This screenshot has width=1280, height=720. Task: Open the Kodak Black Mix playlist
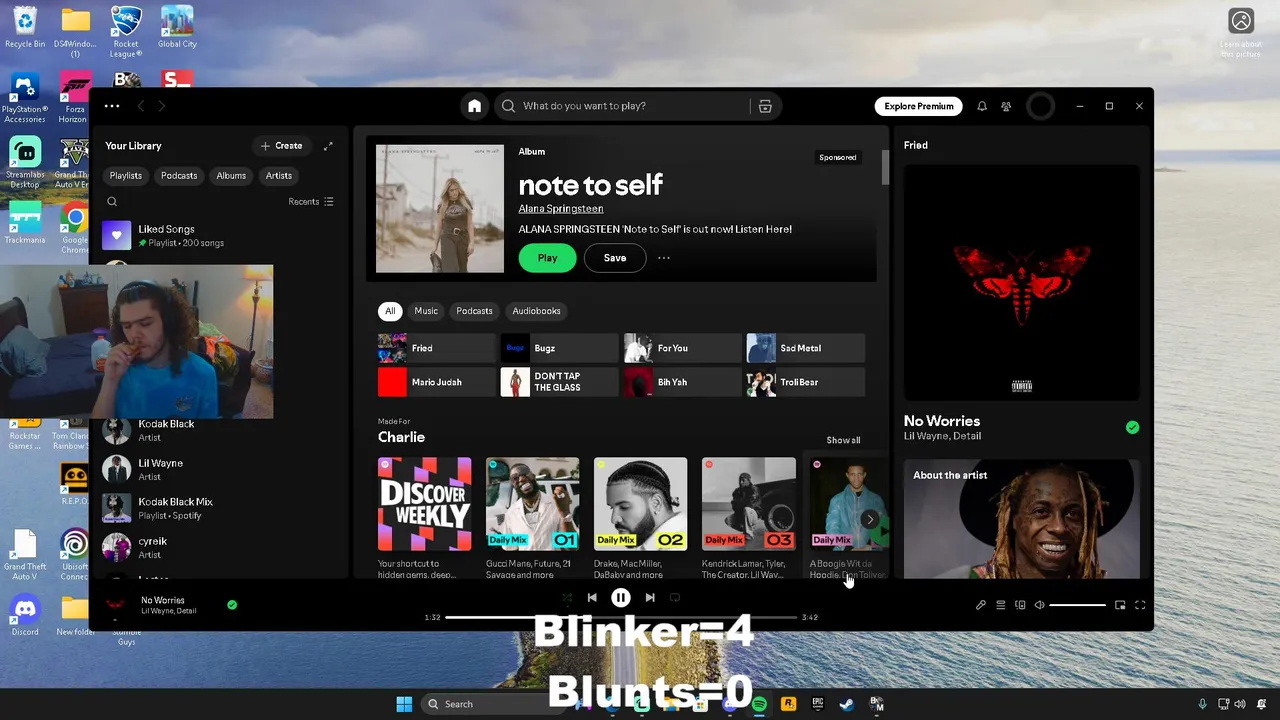coord(220,508)
